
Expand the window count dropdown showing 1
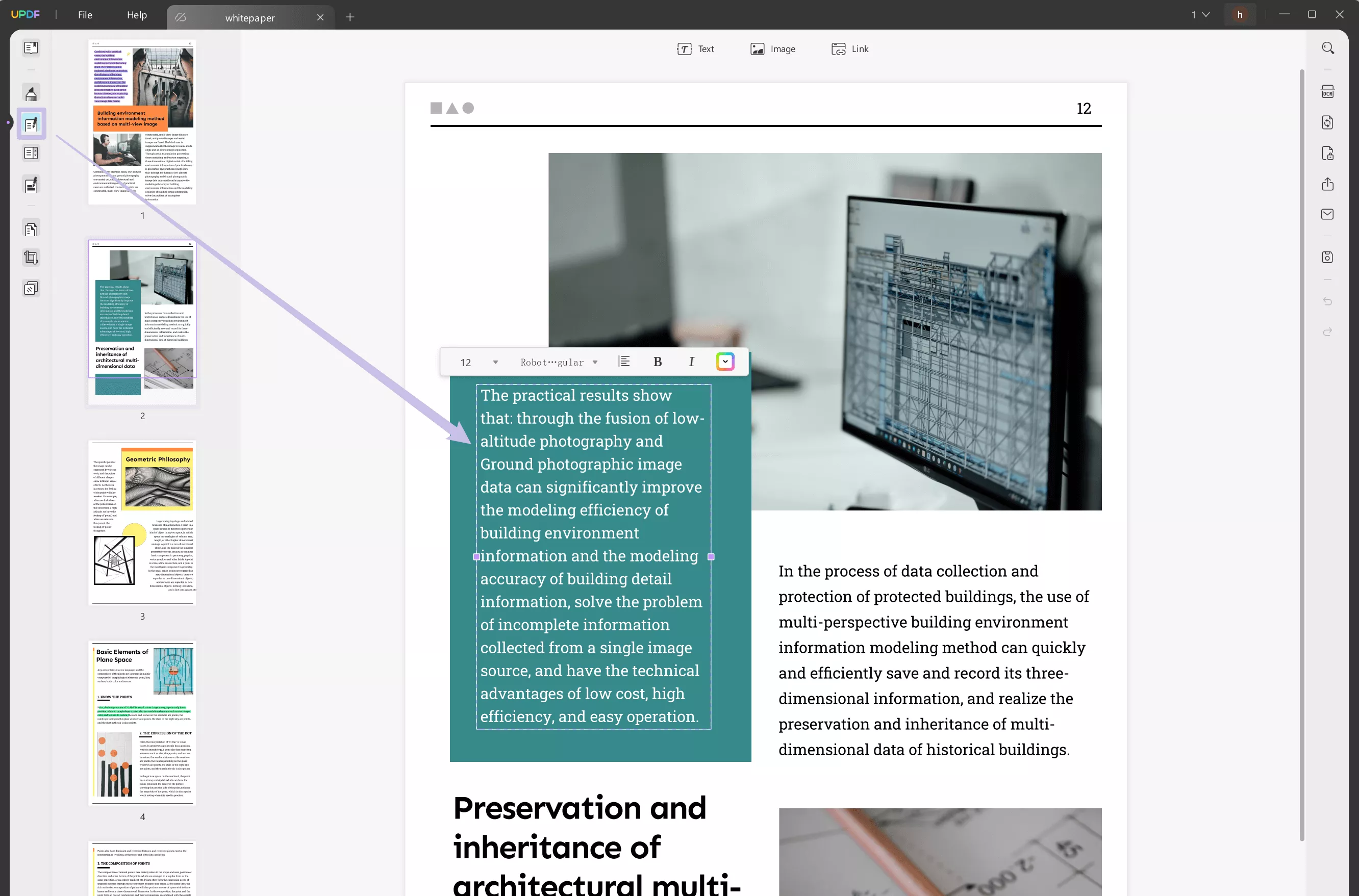point(1200,14)
